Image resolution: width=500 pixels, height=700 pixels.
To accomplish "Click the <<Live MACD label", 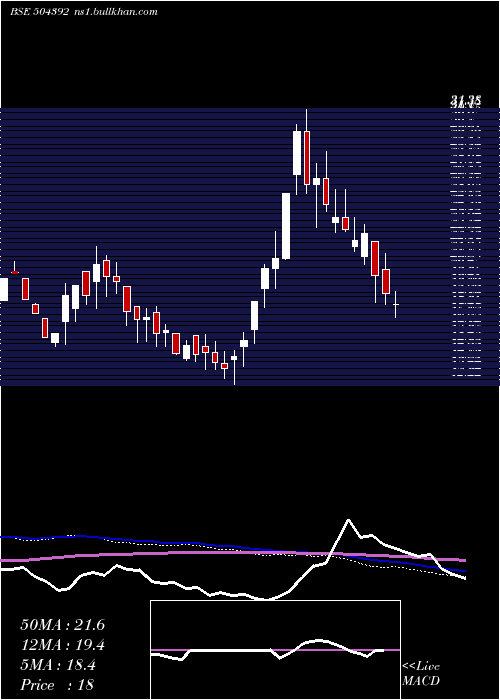I will [421, 674].
